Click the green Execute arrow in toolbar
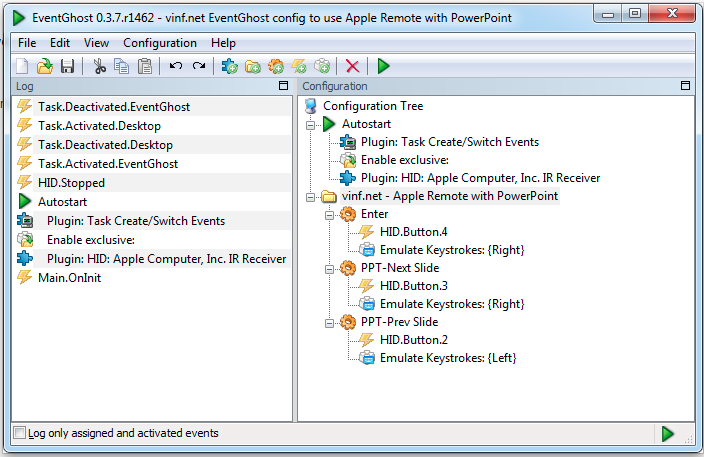704x457 pixels. (x=384, y=66)
